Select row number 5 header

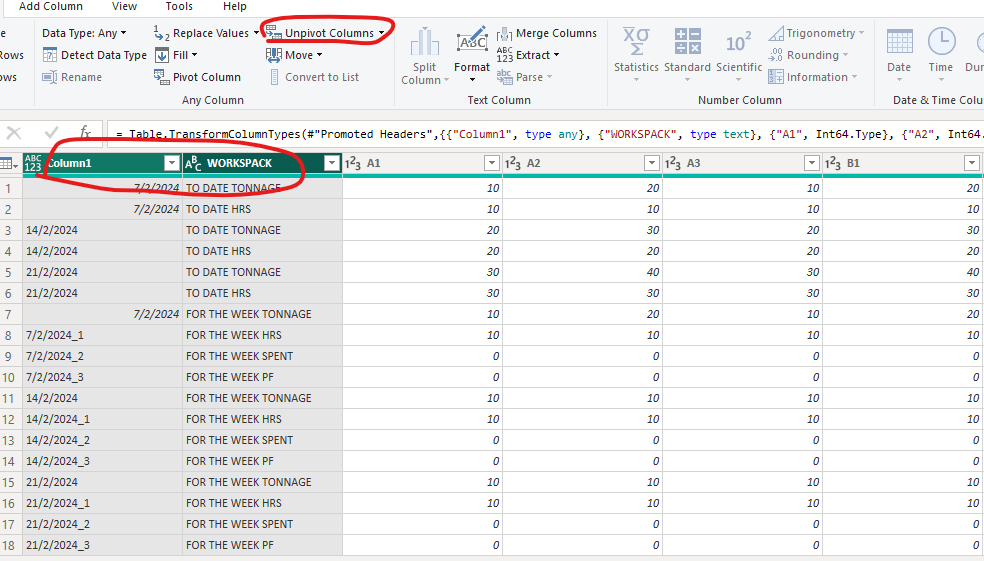[x=8, y=272]
